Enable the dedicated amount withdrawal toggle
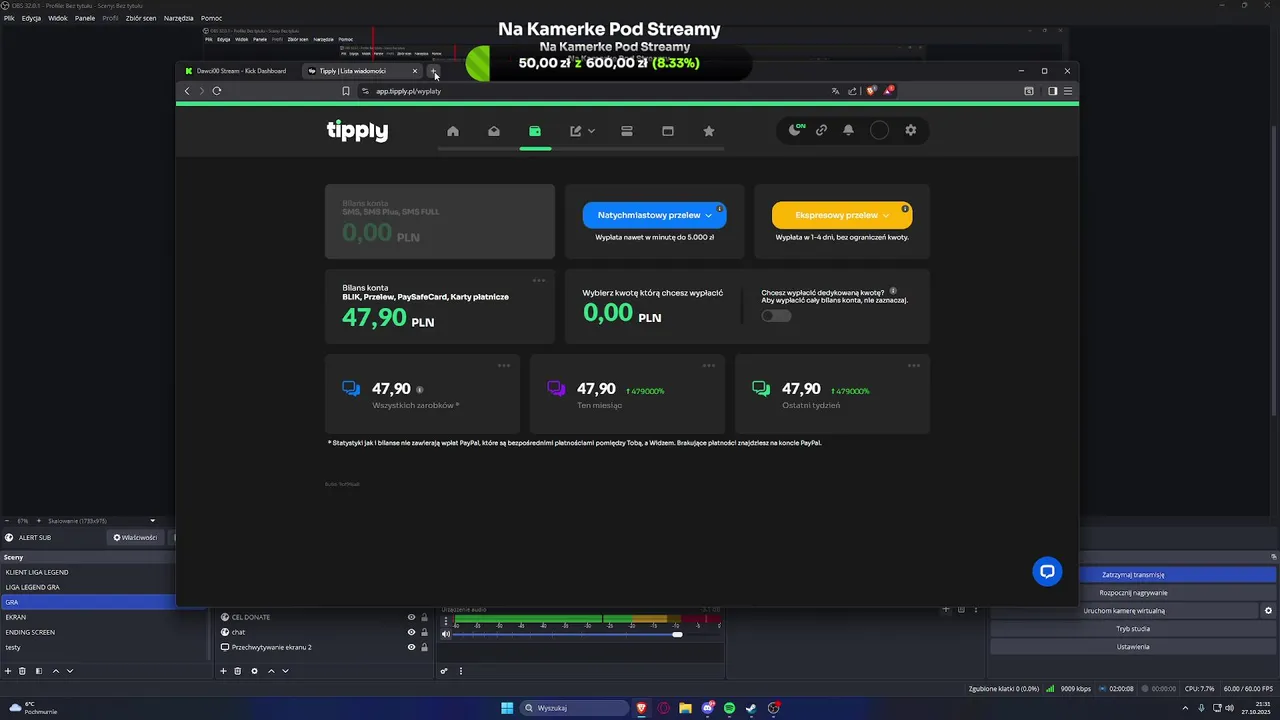The width and height of the screenshot is (1280, 720). (776, 316)
